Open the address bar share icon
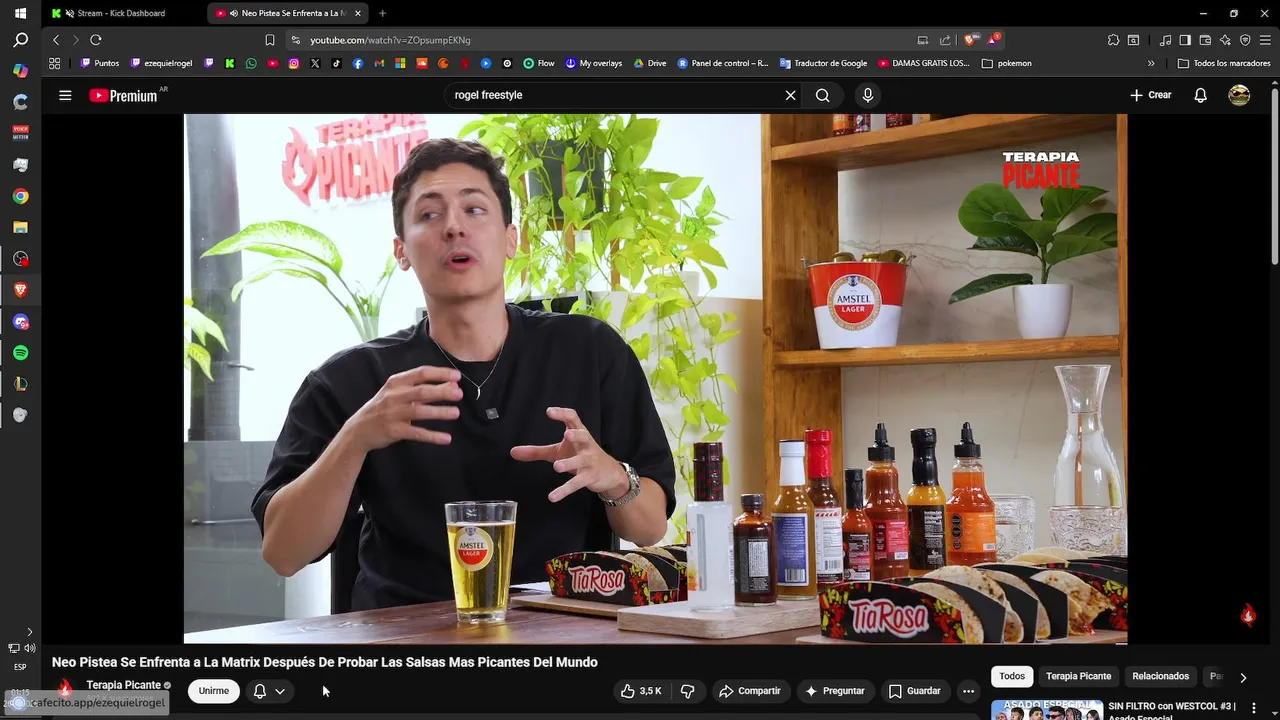Screen dimensions: 1280x720 coord(945,40)
